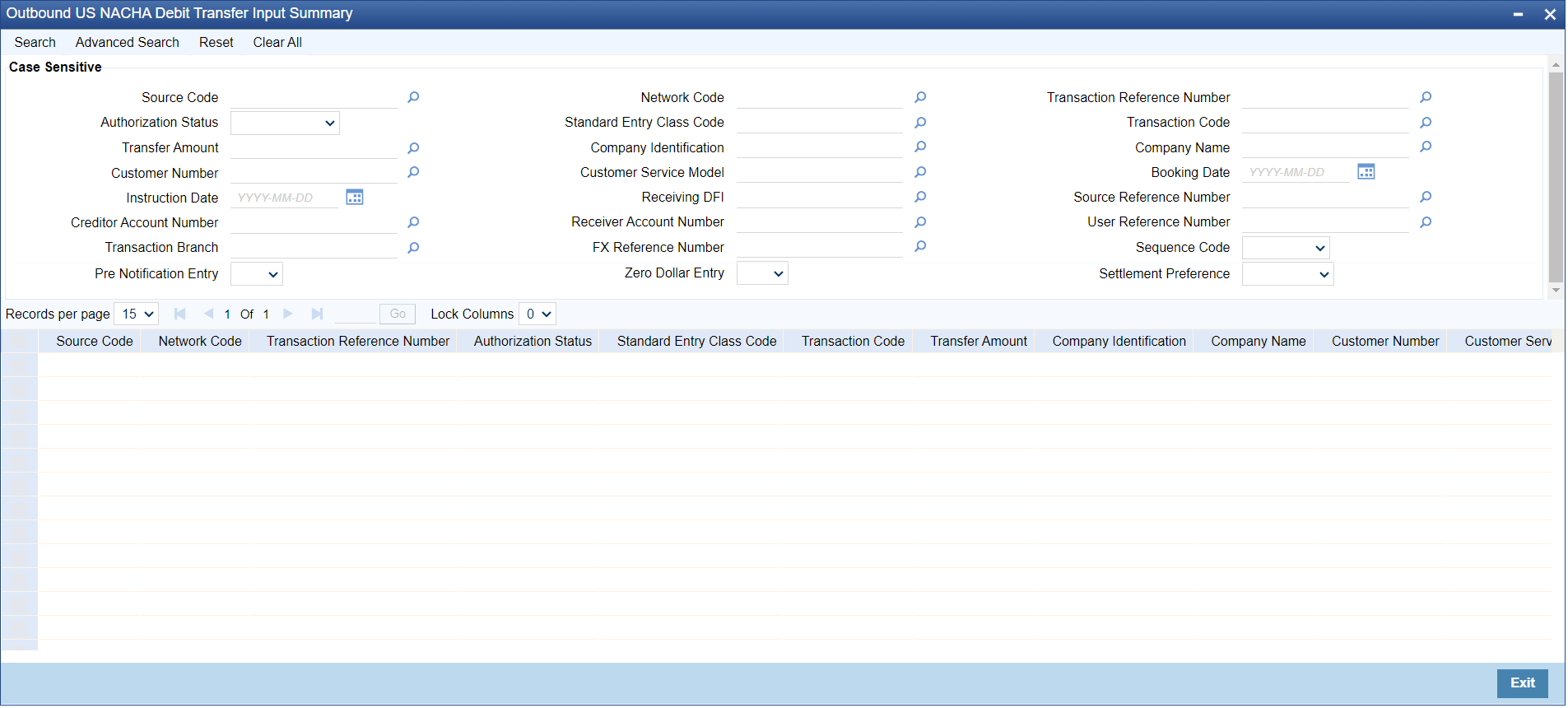Open lookup for Customer Number field
The height and width of the screenshot is (708, 1568).
tap(413, 173)
